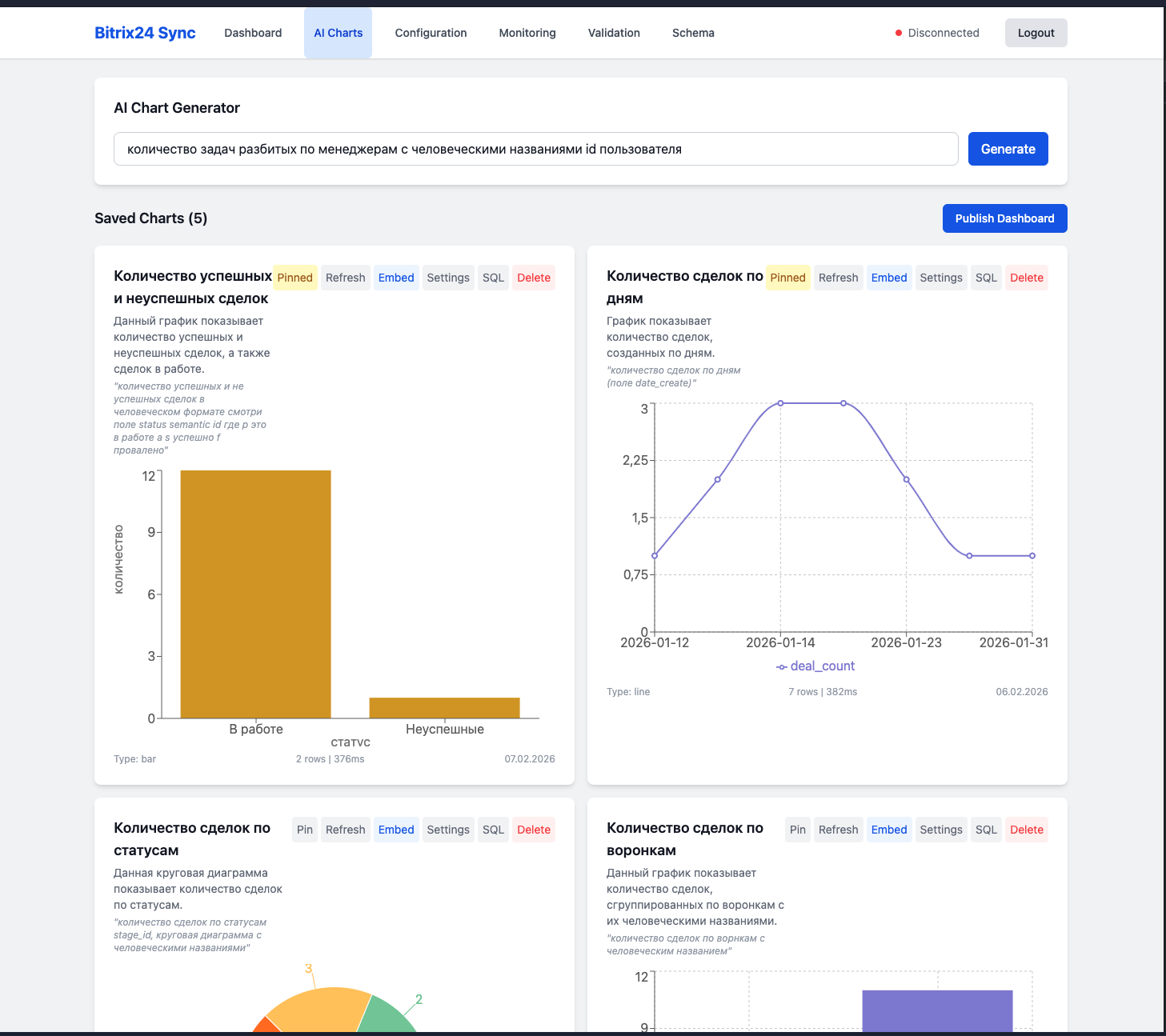View SQL for the successful deals bar chart
Viewport: 1166px width, 1036px height.
(492, 278)
